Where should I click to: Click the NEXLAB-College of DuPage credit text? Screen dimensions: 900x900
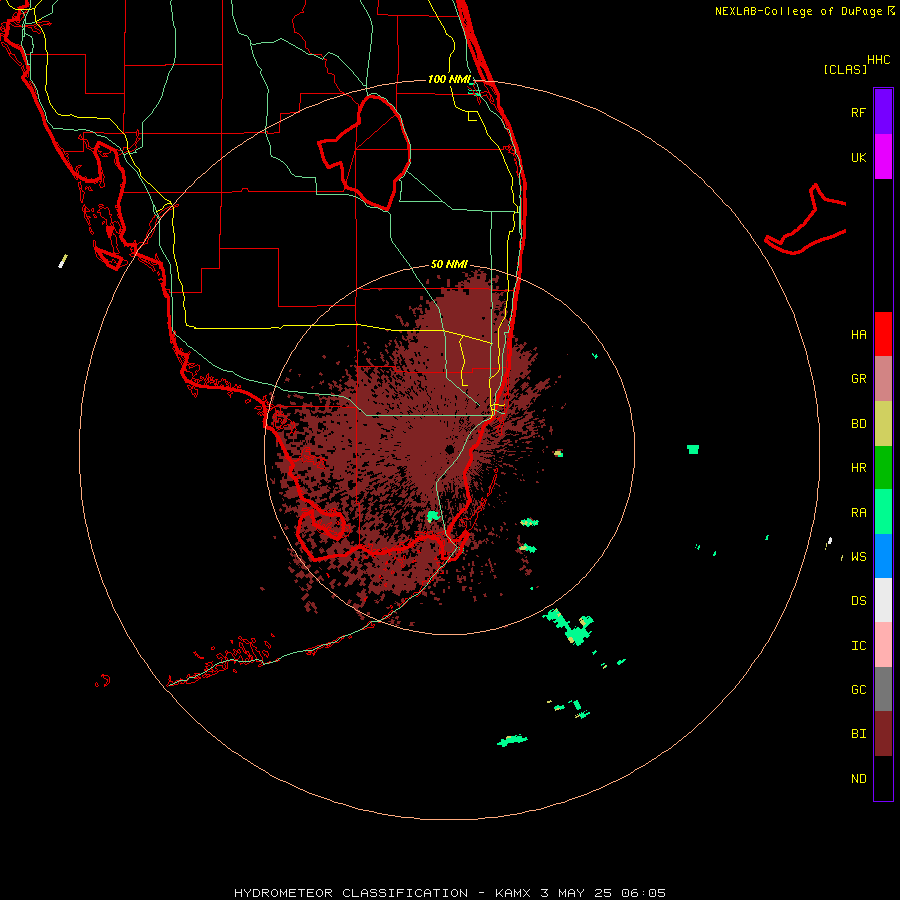point(798,11)
